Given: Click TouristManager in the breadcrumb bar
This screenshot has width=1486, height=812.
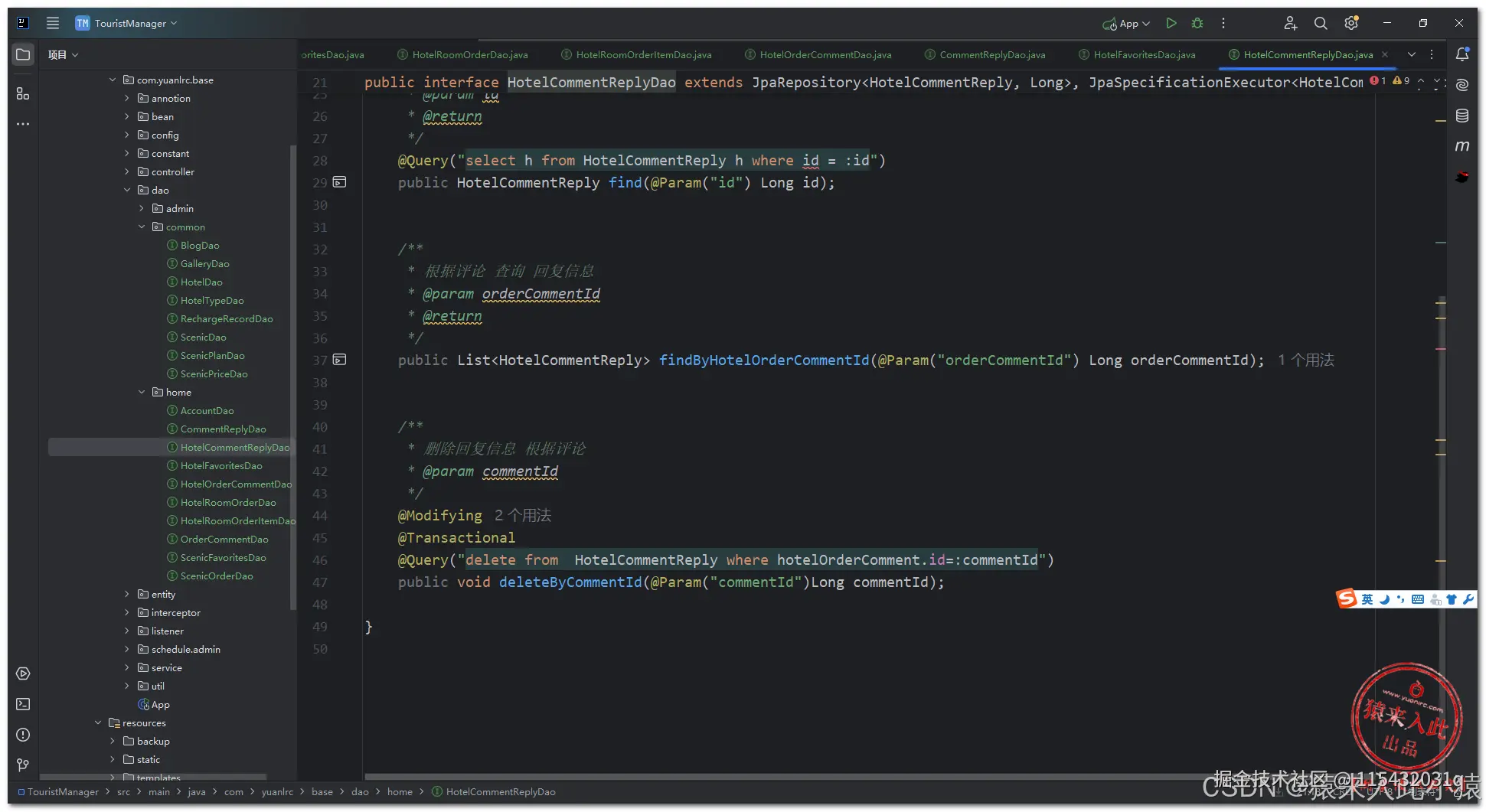Looking at the screenshot, I should [x=63, y=792].
